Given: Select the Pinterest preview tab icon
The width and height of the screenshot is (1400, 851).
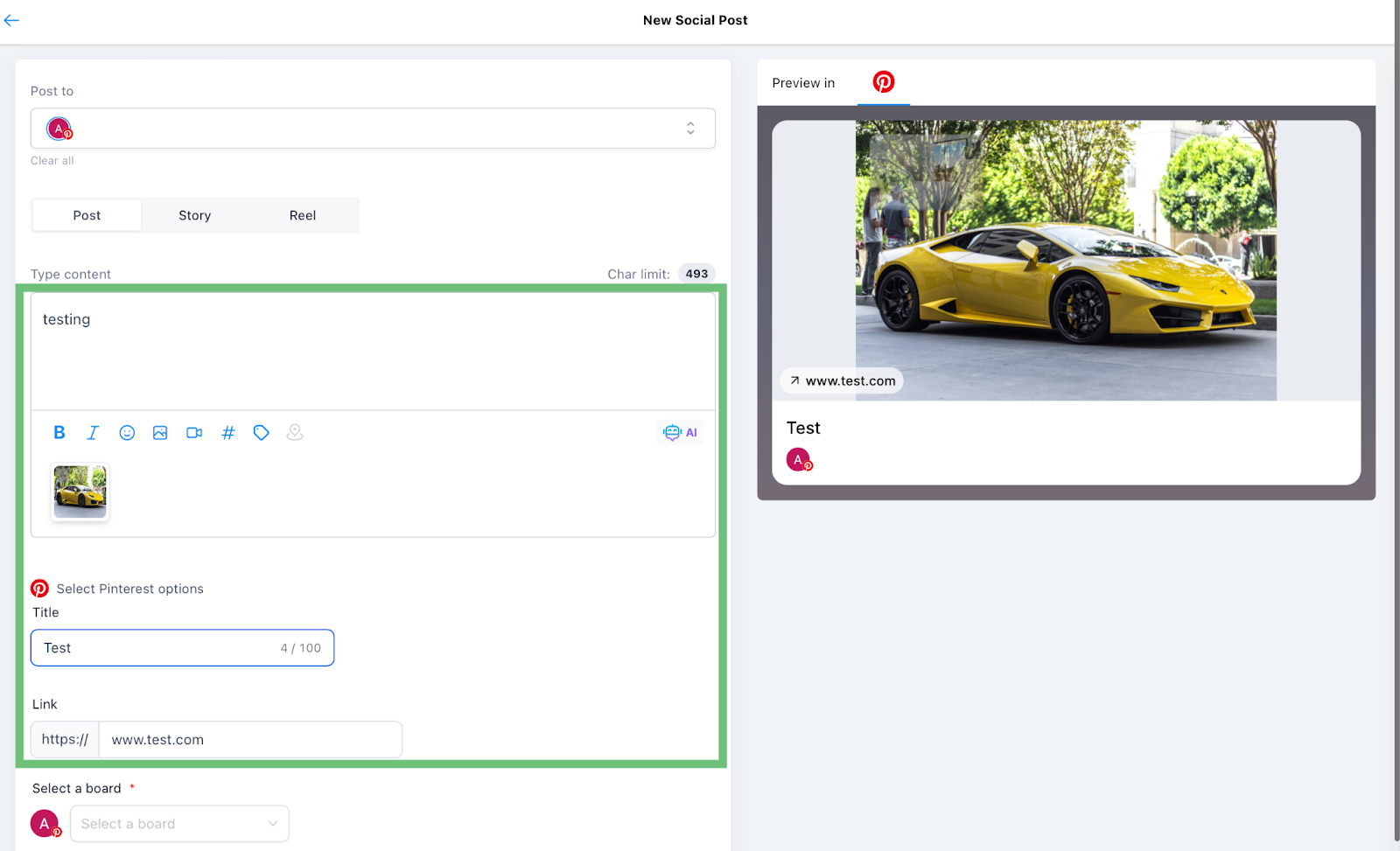Looking at the screenshot, I should click(x=884, y=82).
